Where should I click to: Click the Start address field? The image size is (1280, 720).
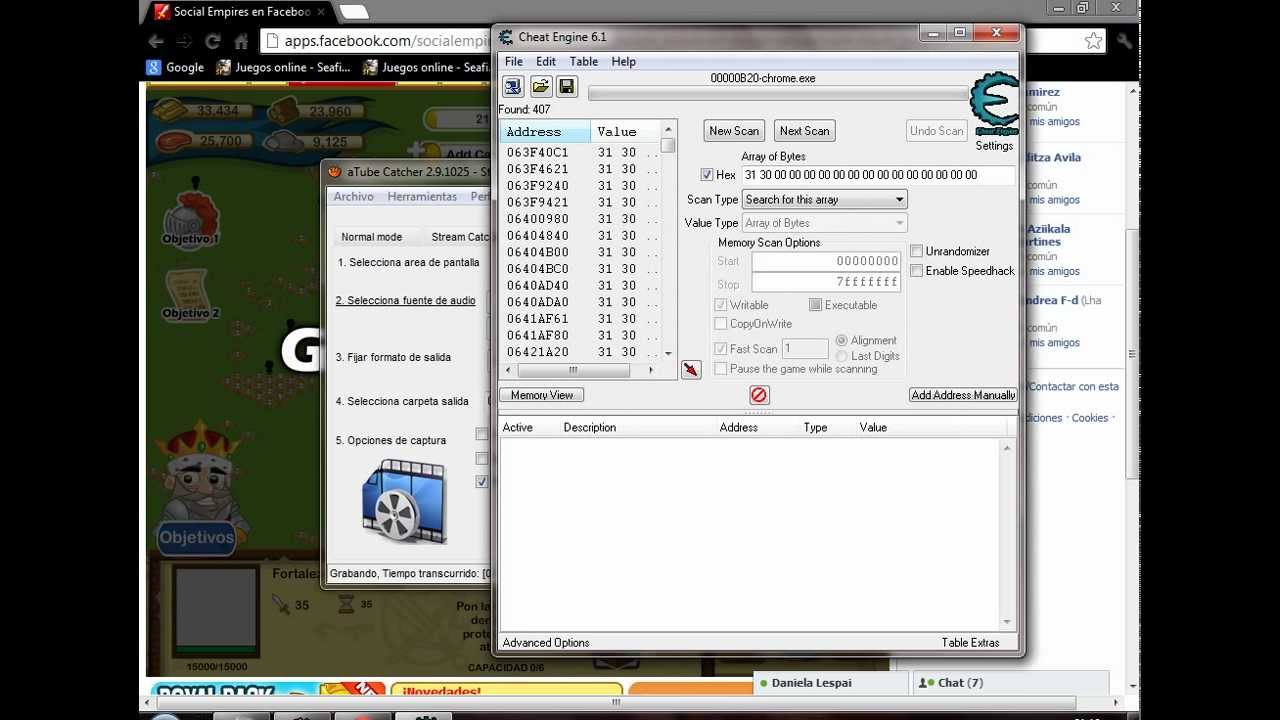point(826,262)
